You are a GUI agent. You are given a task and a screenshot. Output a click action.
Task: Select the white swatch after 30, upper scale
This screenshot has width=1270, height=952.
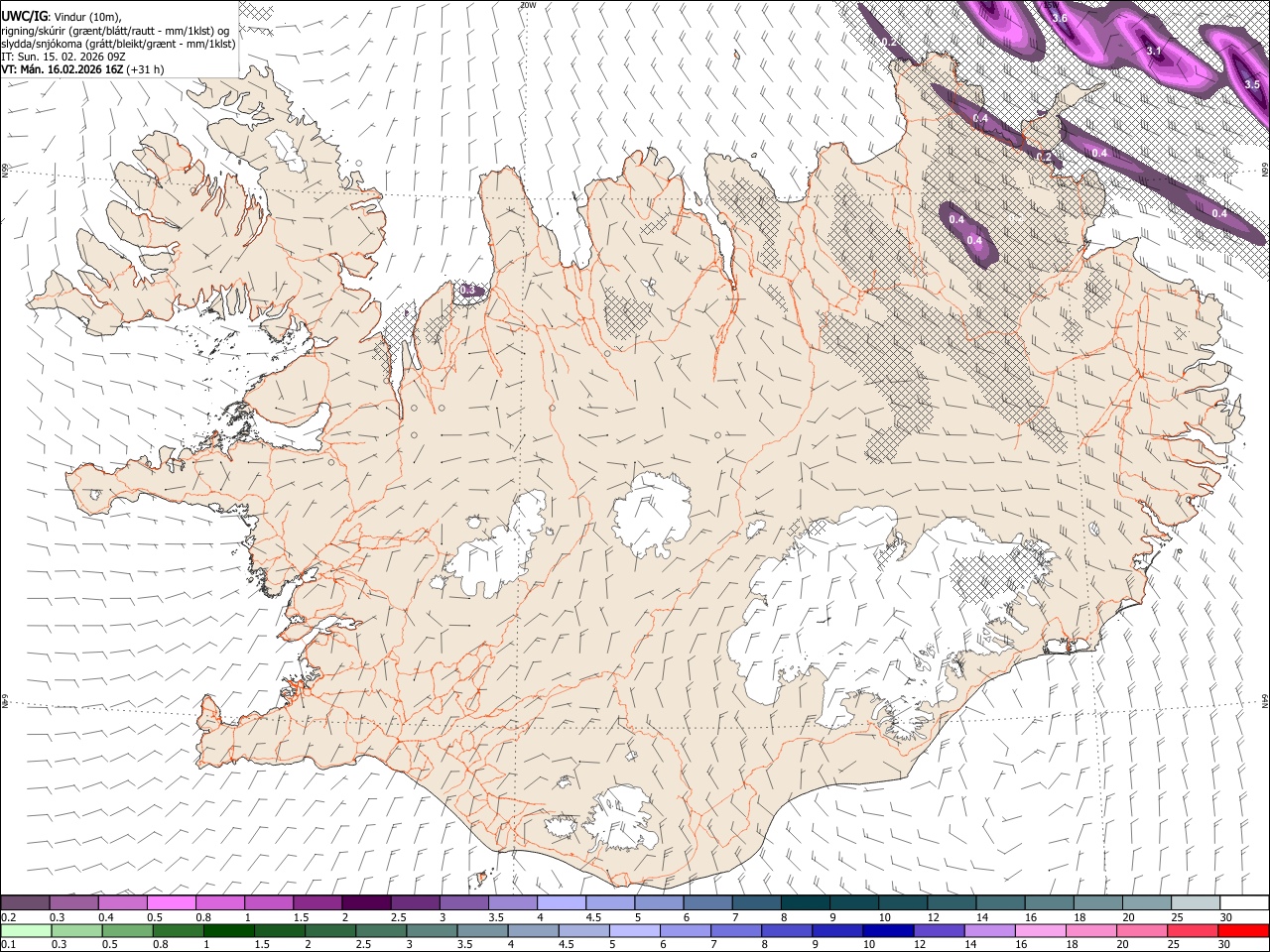[1245, 903]
